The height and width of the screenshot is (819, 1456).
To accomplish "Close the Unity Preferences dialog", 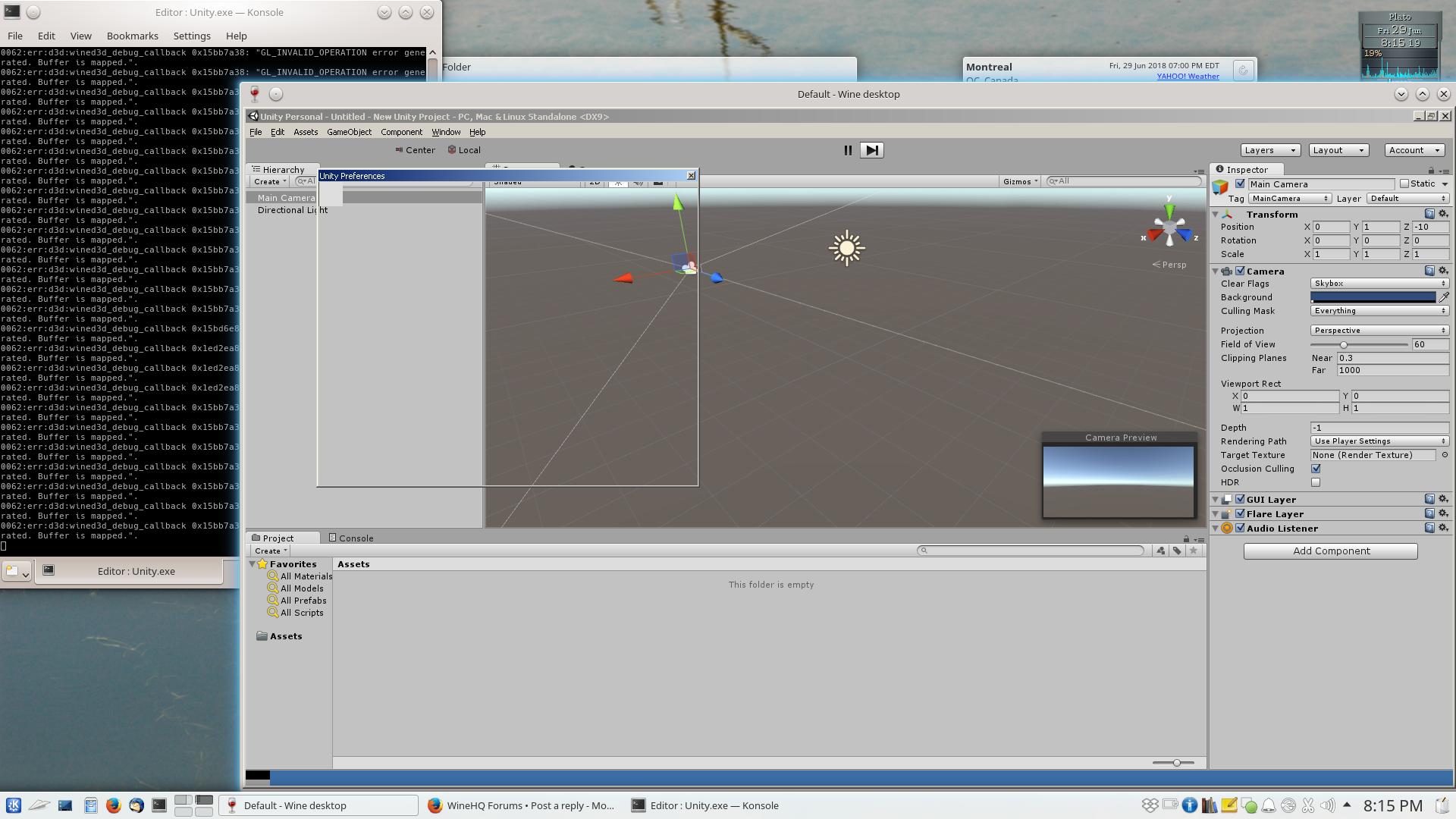I will [x=691, y=176].
